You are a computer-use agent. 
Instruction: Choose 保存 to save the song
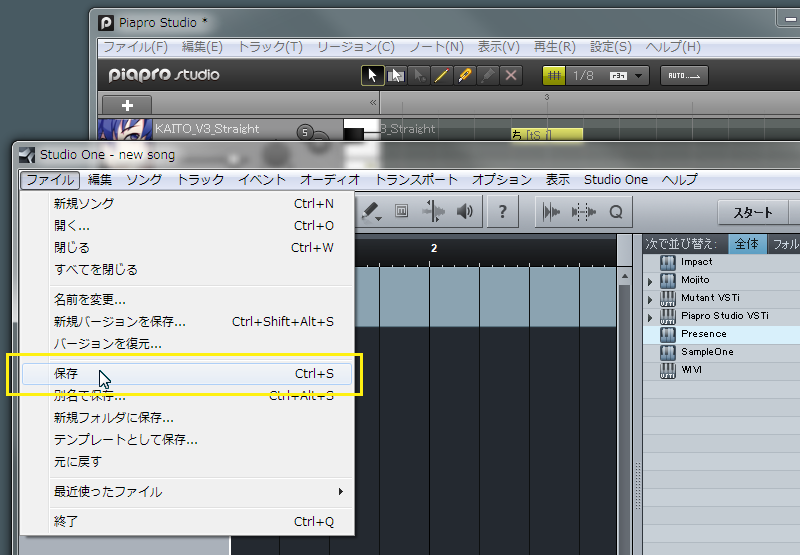pyautogui.click(x=188, y=374)
